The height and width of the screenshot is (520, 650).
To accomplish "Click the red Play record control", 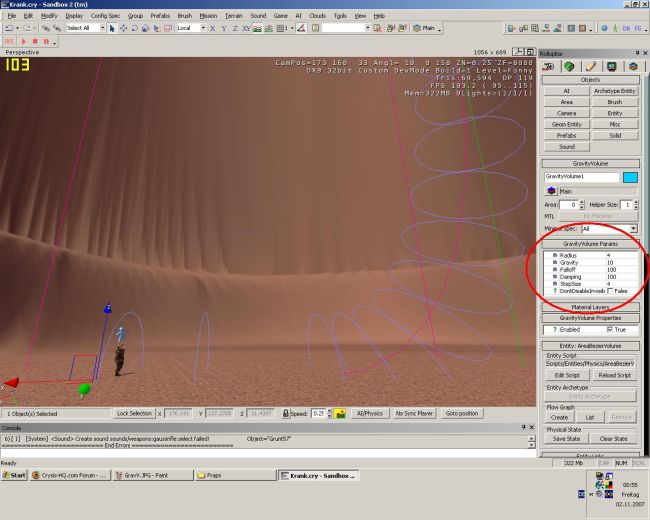I will coord(24,41).
